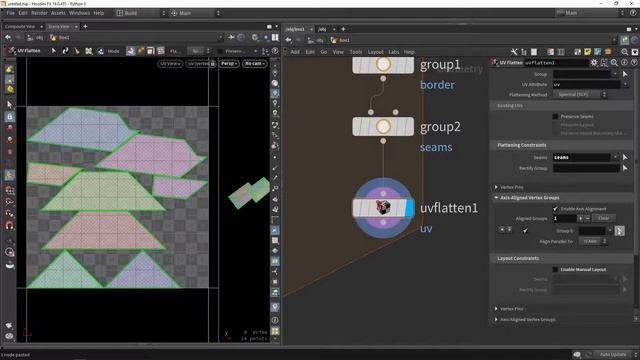Switch to the Scene View tab
Image resolution: width=640 pixels, height=360 pixels.
point(59,27)
